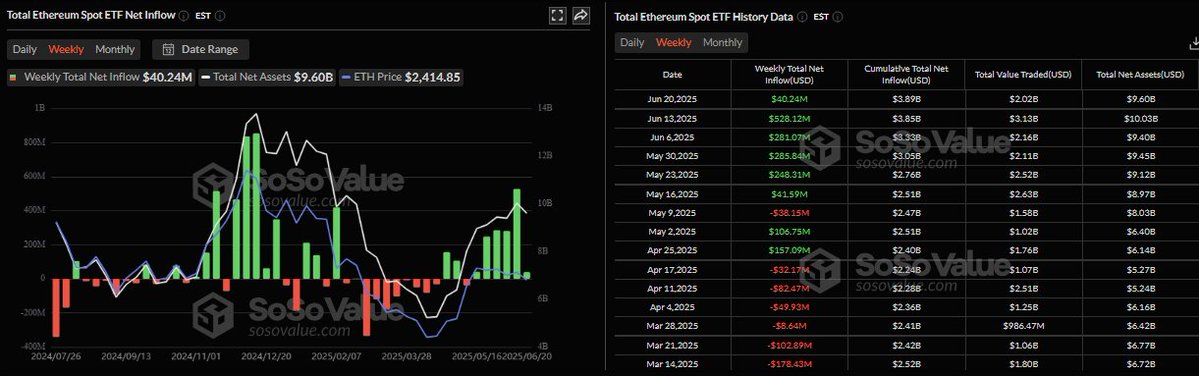
Task: Select Weekly tab in history data panel
Action: pos(674,42)
